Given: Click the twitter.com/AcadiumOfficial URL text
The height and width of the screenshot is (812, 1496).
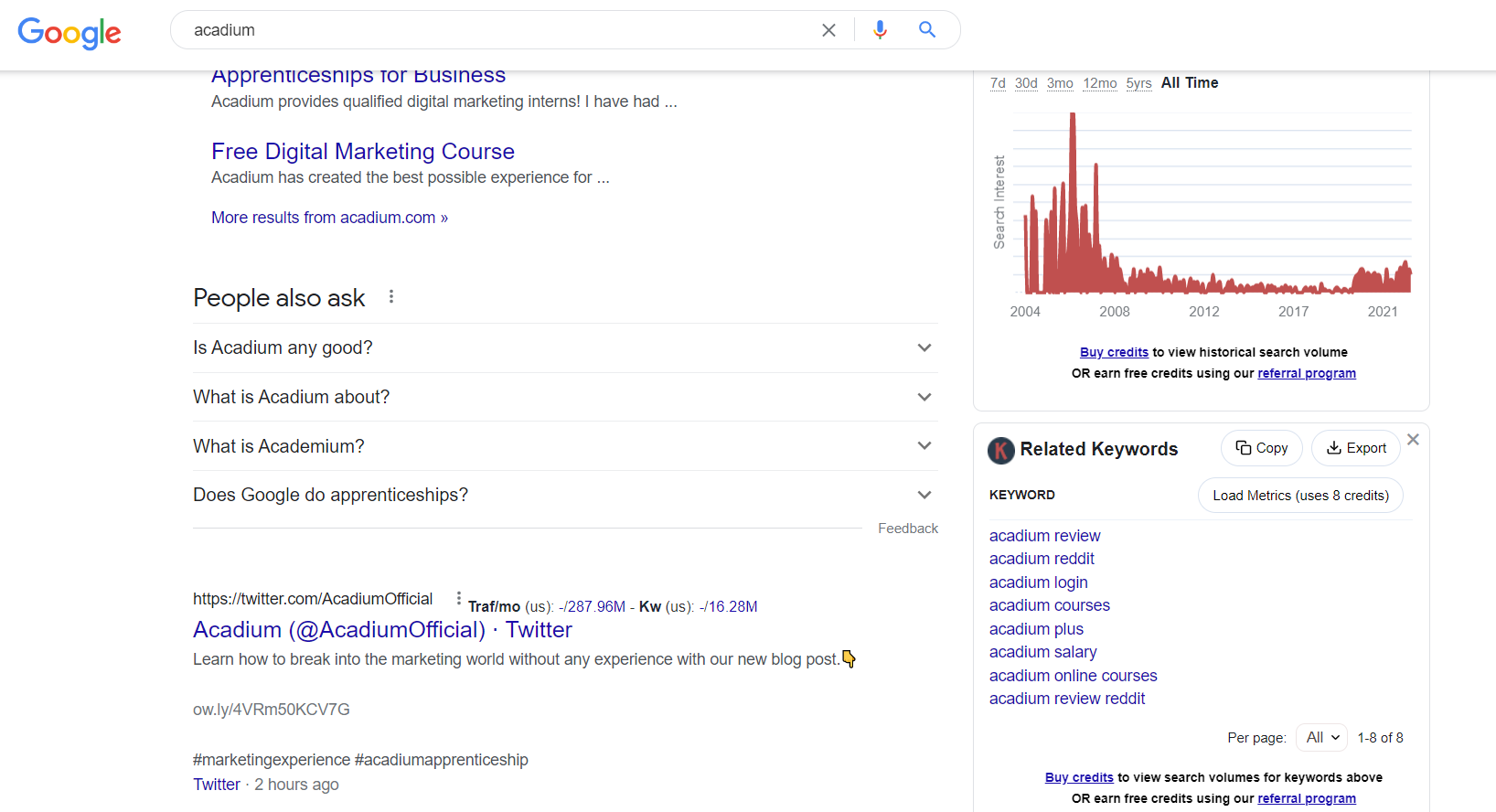Looking at the screenshot, I should click(x=313, y=599).
